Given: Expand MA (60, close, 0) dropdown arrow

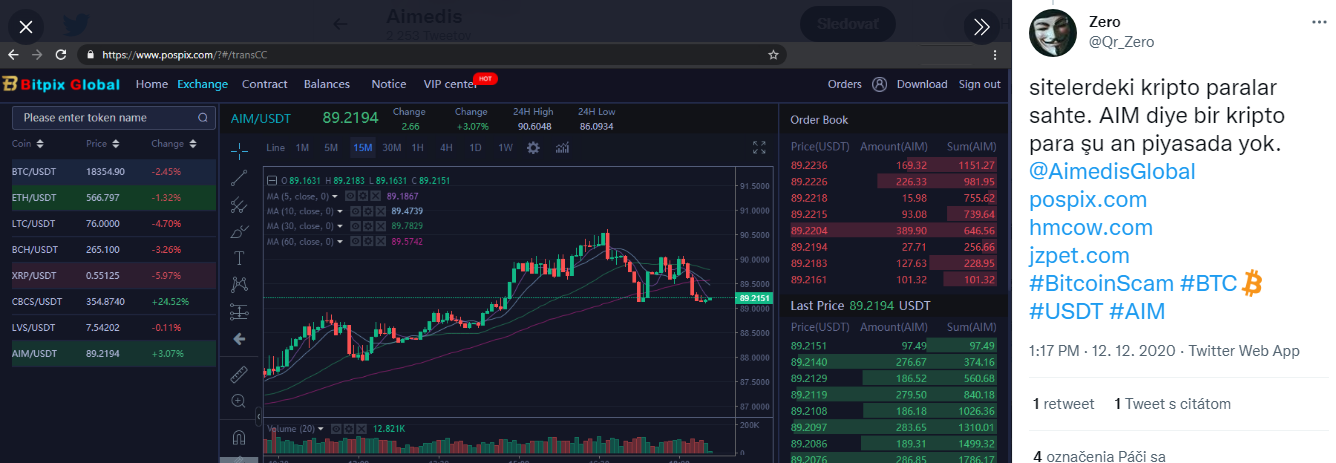Looking at the screenshot, I should [340, 241].
